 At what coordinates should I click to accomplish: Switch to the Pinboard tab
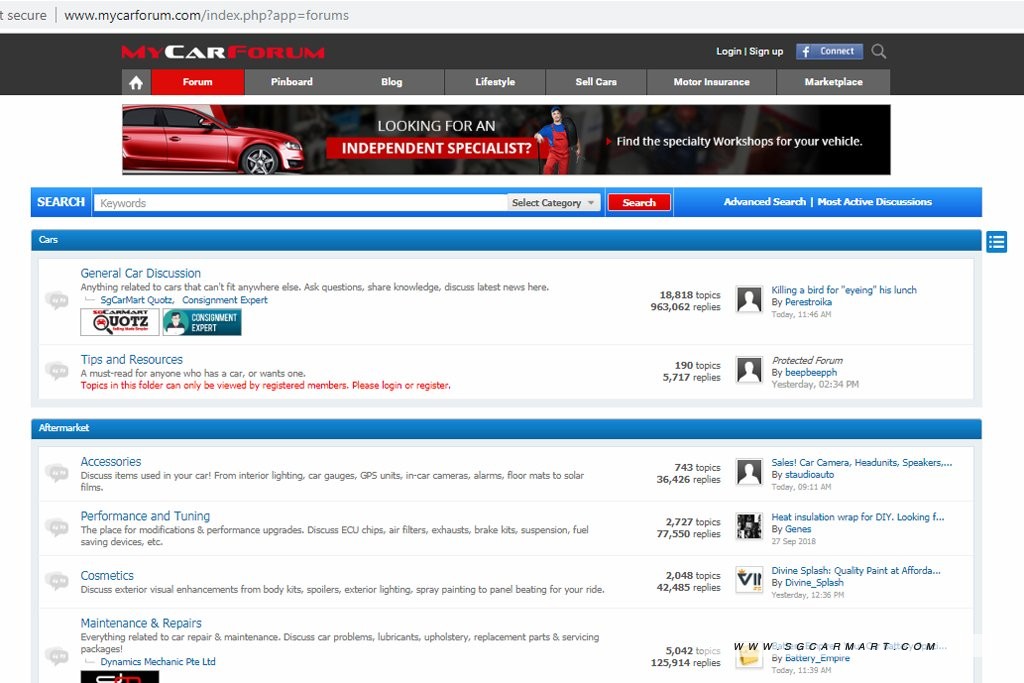click(x=292, y=82)
